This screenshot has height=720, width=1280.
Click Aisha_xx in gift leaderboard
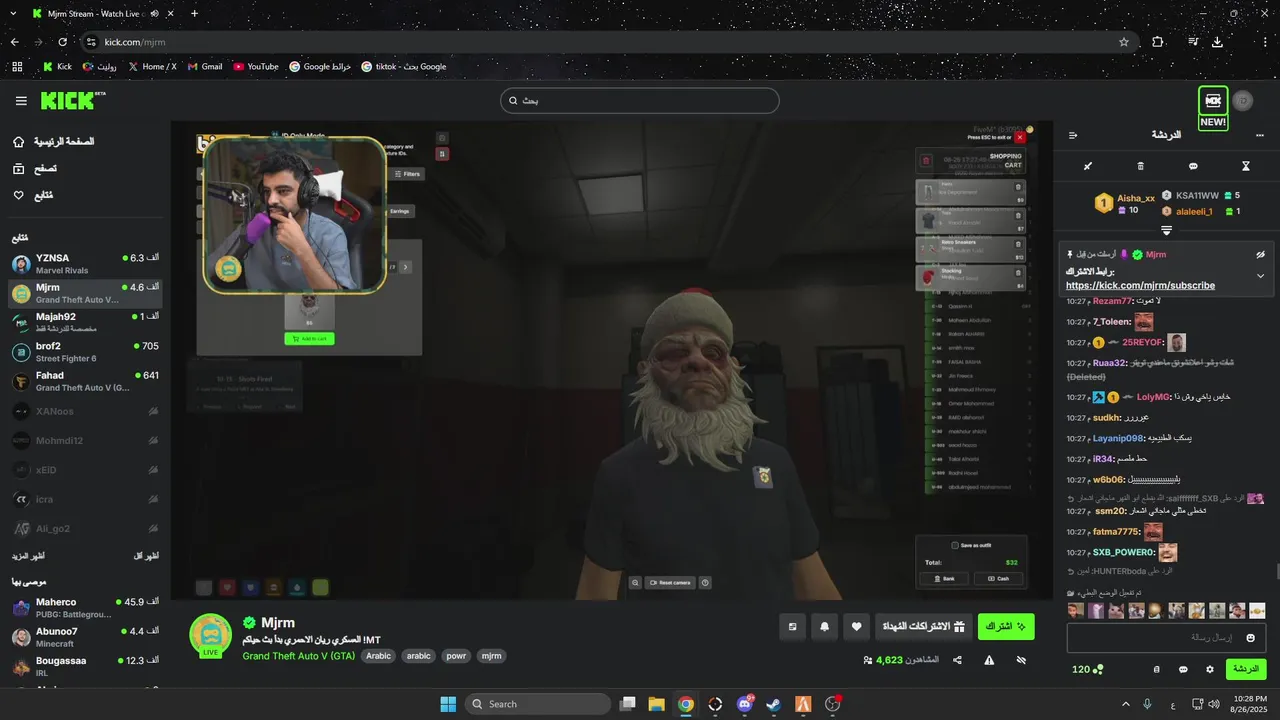point(1136,198)
